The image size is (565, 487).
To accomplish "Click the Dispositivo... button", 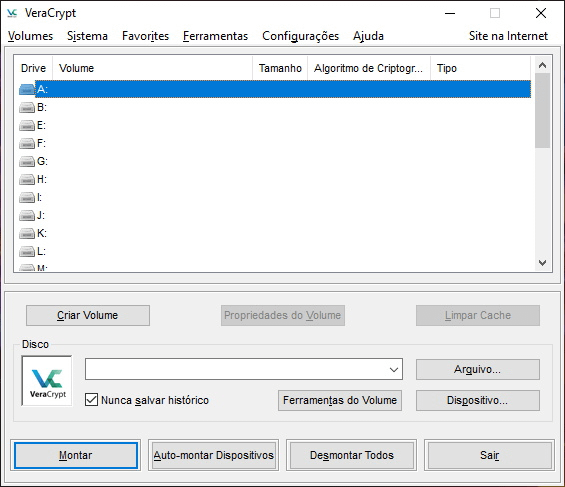I will [x=478, y=400].
